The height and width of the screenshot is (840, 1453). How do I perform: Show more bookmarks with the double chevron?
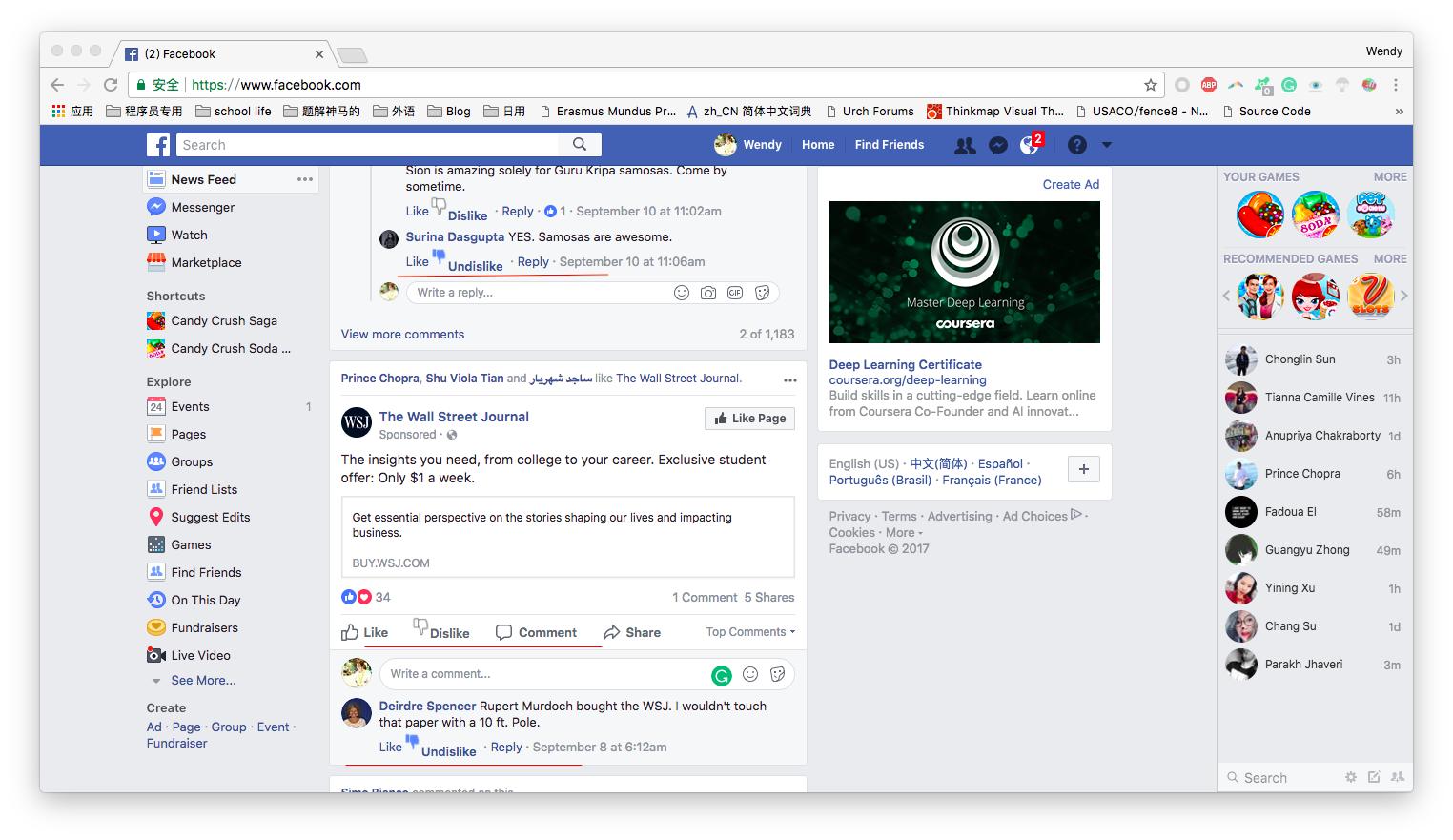1399,112
